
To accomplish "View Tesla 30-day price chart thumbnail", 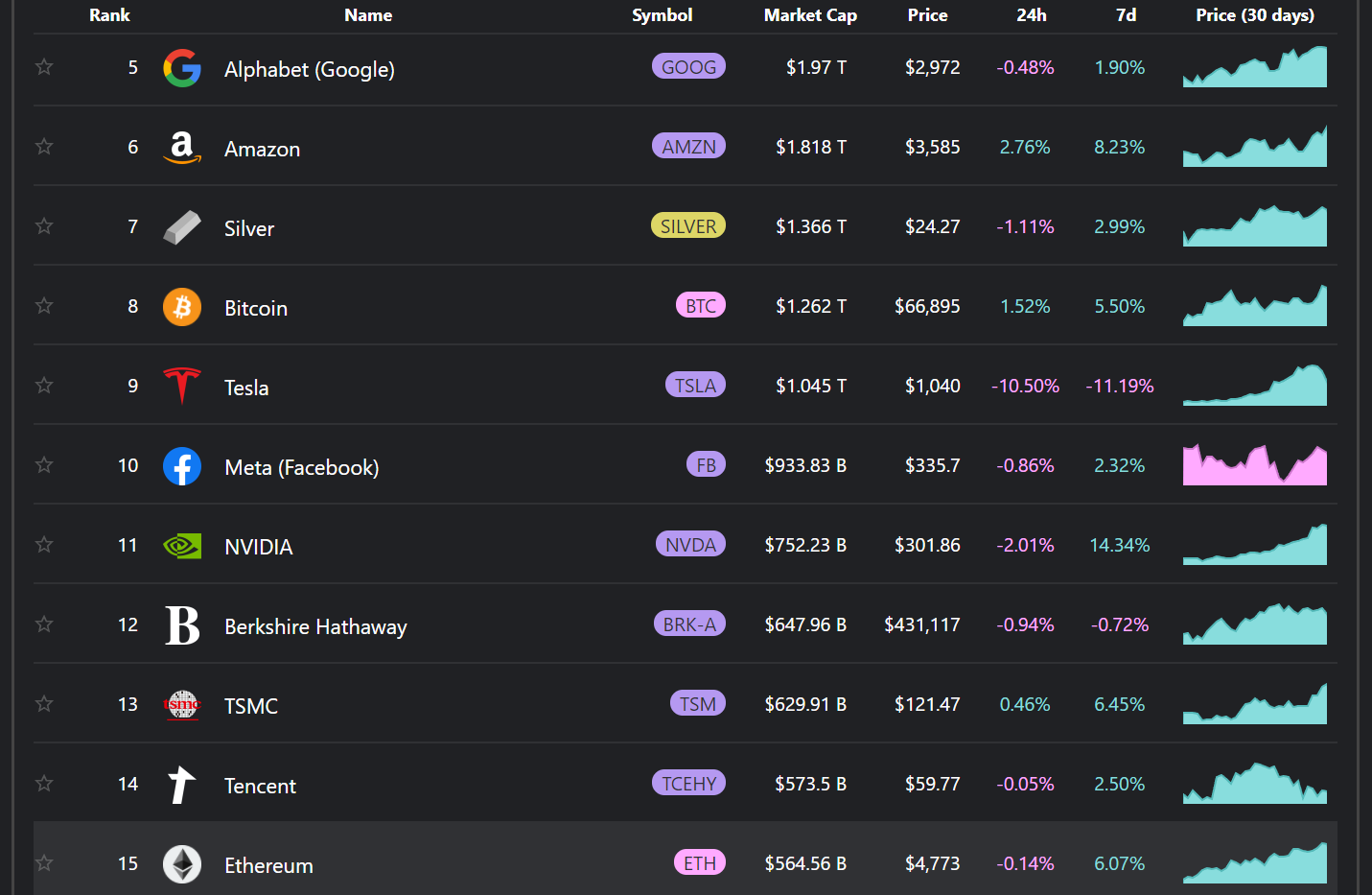I will tap(1254, 386).
